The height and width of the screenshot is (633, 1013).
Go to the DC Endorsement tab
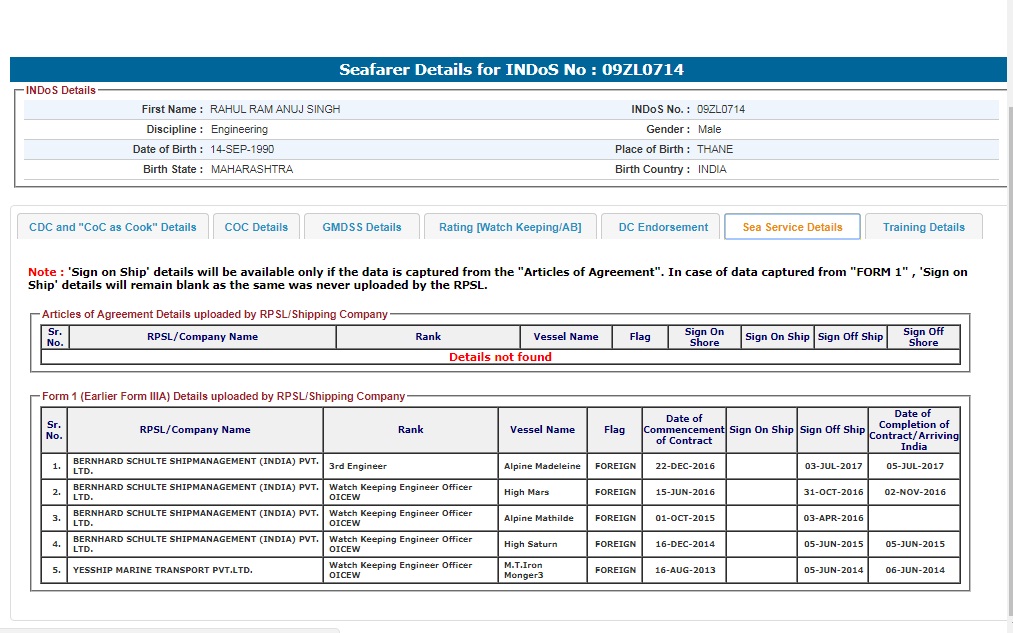[663, 227]
